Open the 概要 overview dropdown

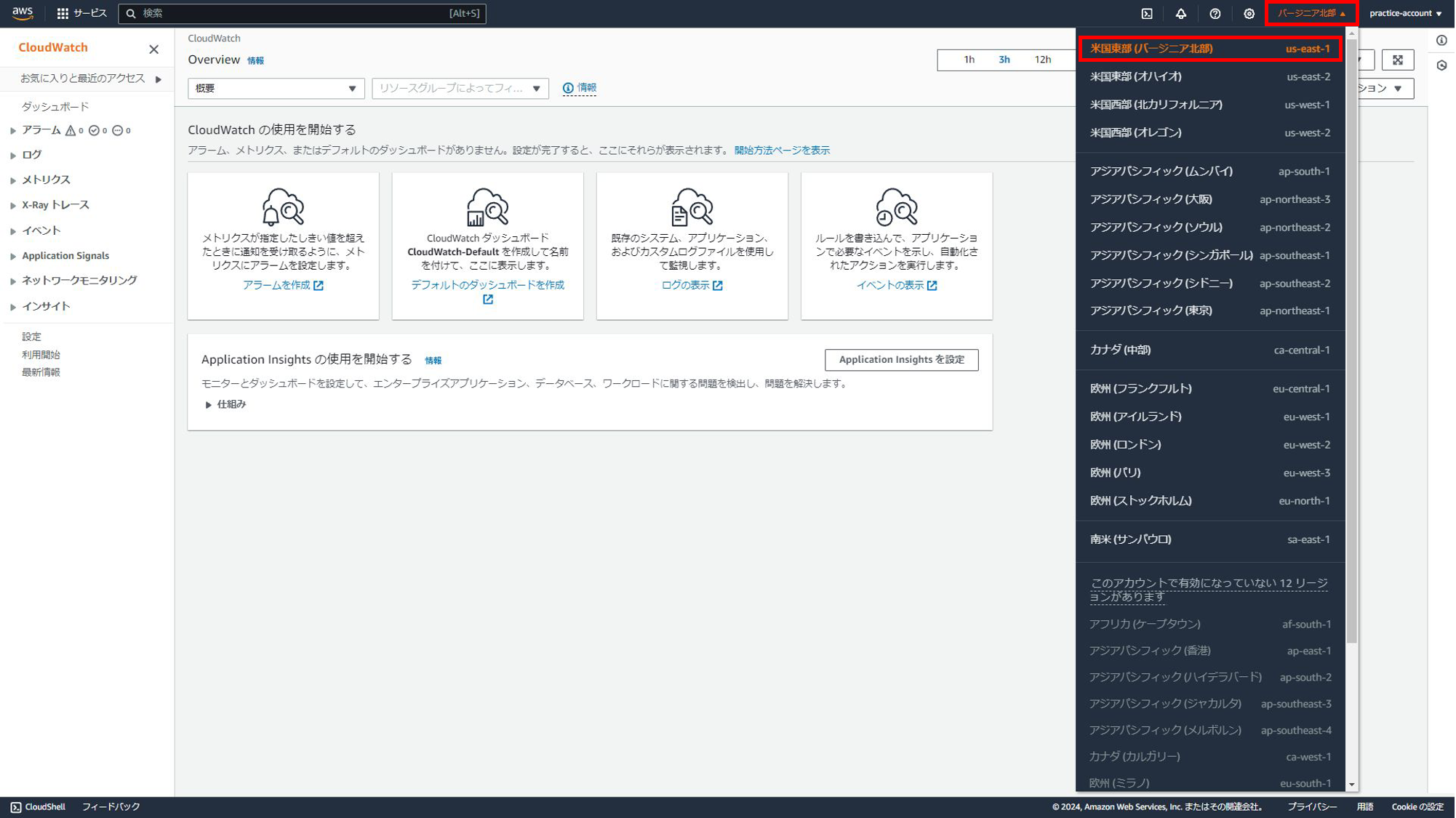276,88
